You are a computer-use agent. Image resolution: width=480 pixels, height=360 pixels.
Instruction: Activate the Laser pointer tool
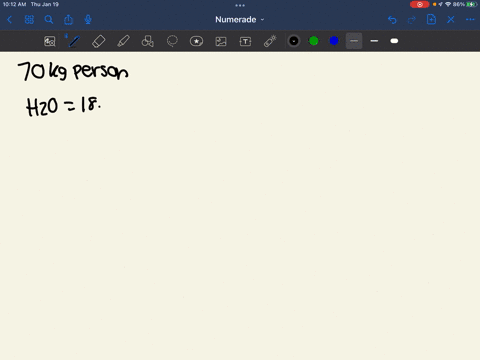pyautogui.click(x=270, y=41)
